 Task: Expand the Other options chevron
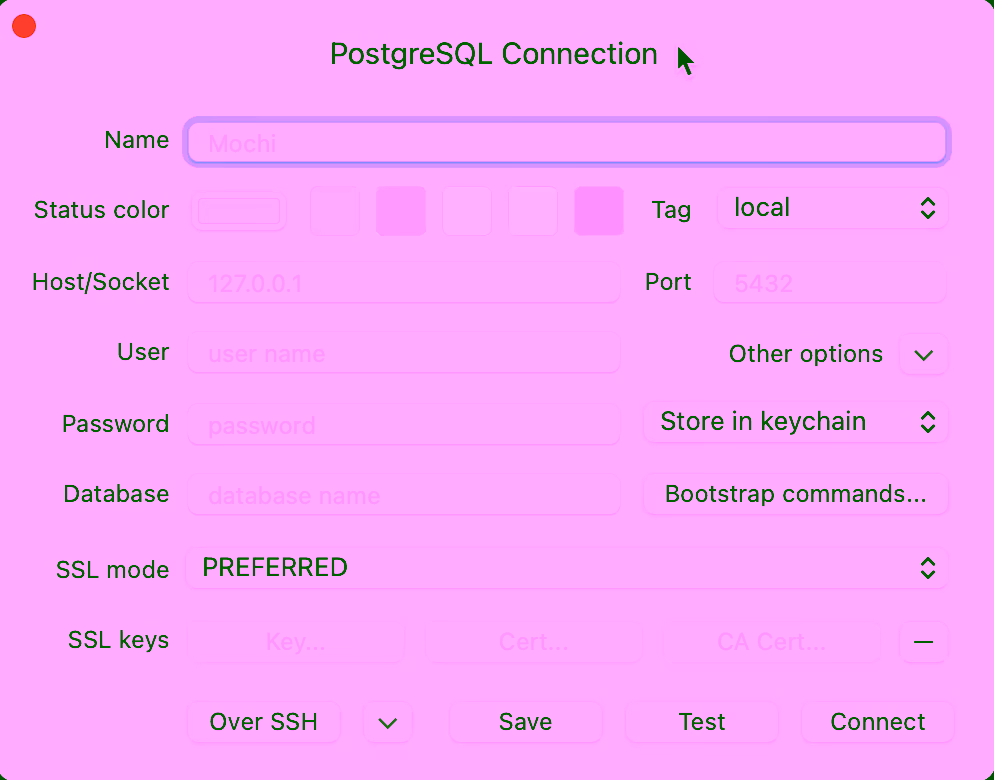click(923, 355)
